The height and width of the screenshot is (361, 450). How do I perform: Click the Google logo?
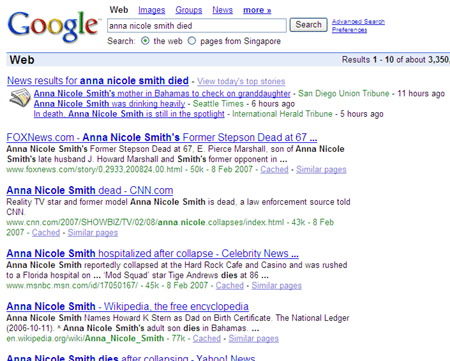[53, 26]
